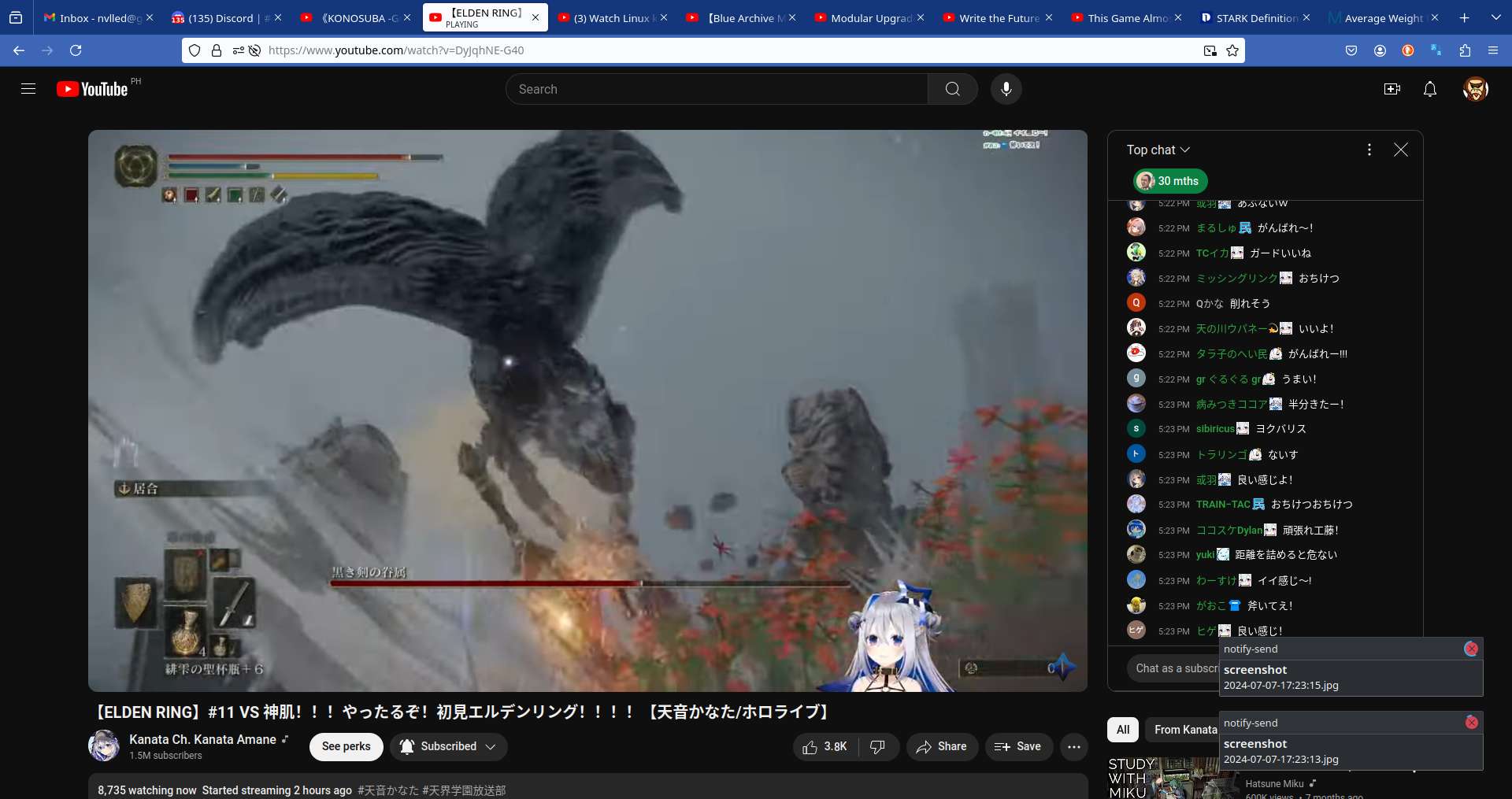The width and height of the screenshot is (1512, 799).
Task: Show site security padlock info
Action: coord(217,50)
